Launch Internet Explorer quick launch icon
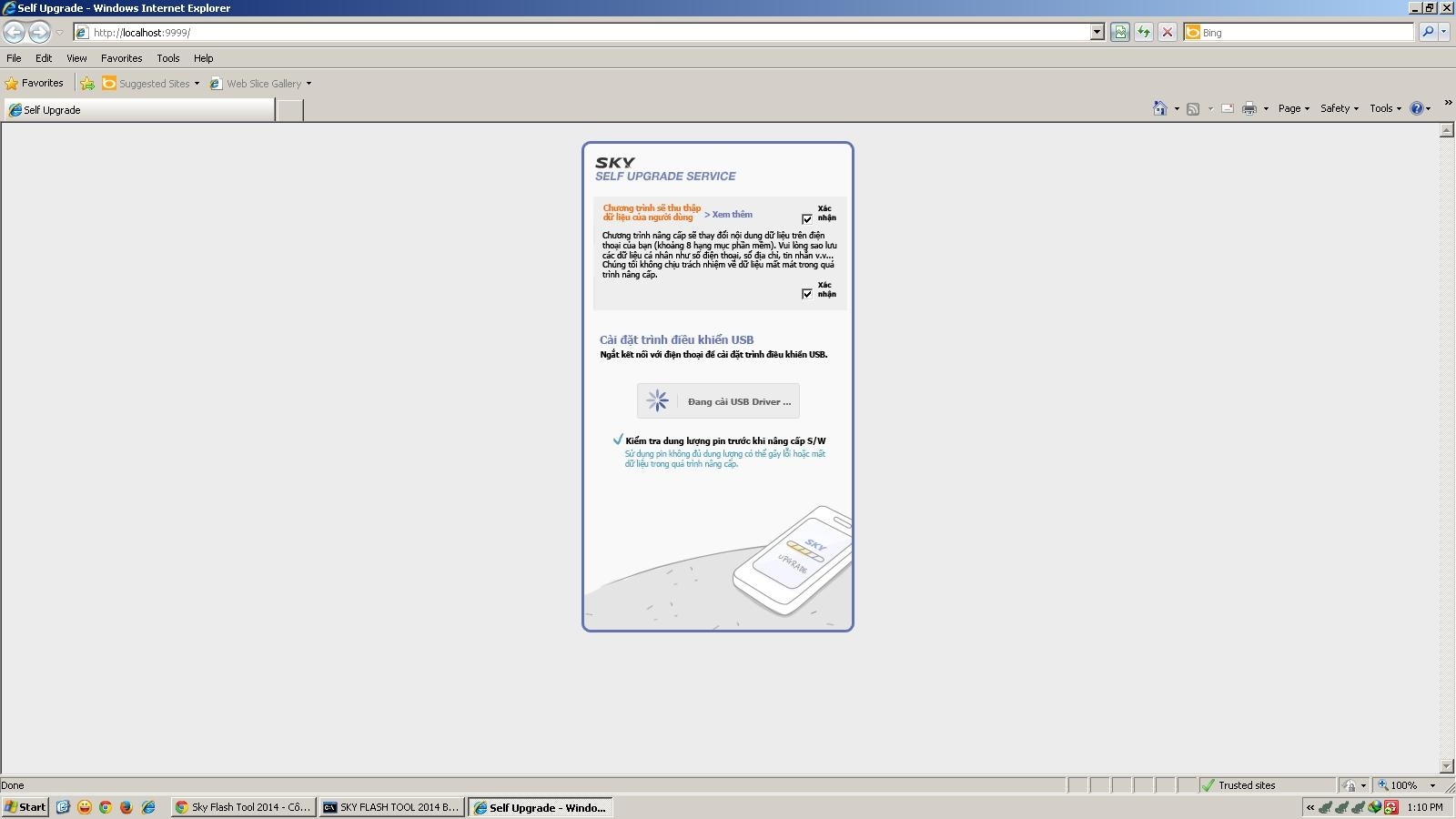The width and height of the screenshot is (1456, 819). tap(148, 807)
